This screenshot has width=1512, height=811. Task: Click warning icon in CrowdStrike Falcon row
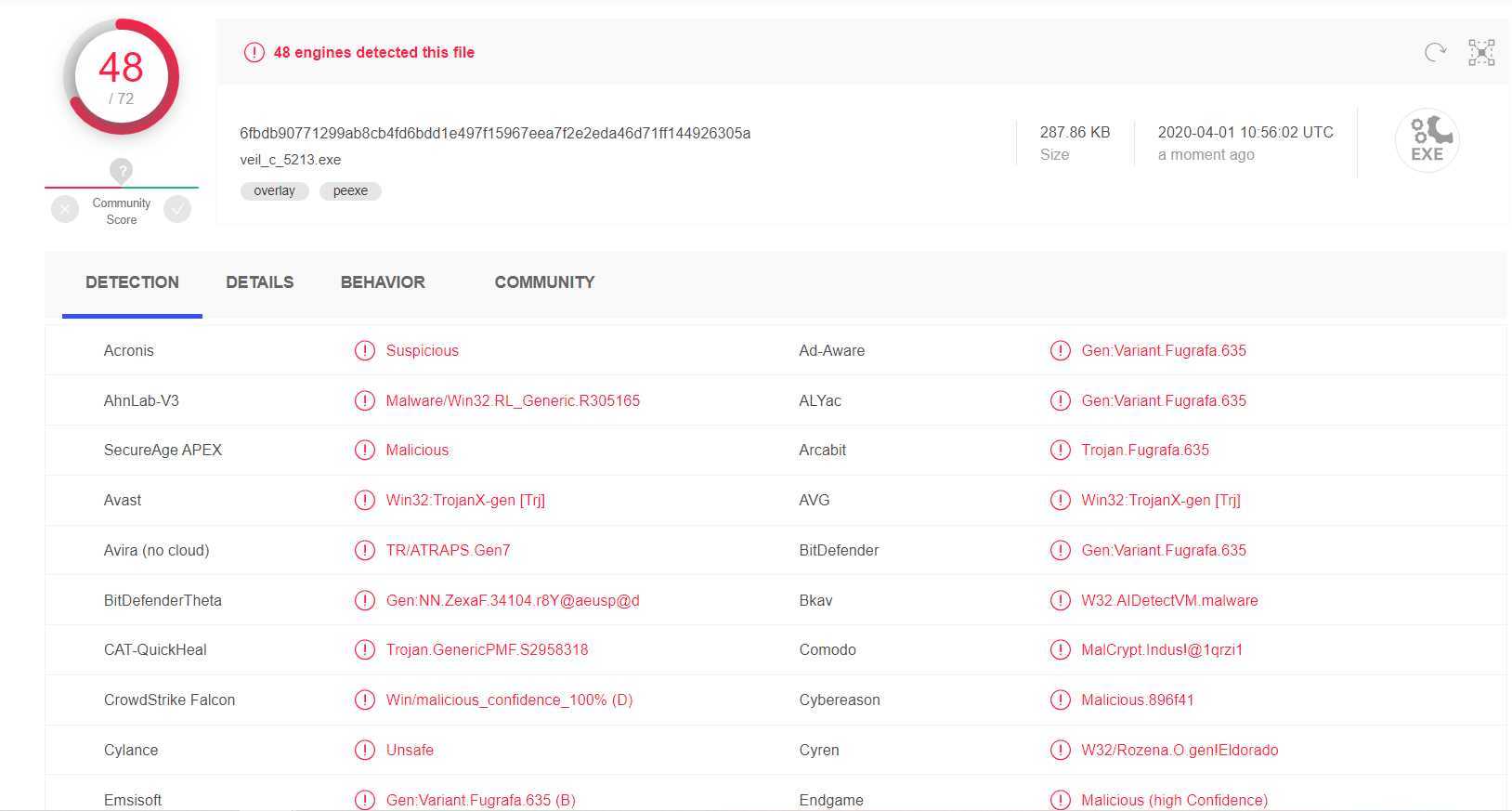(x=365, y=700)
